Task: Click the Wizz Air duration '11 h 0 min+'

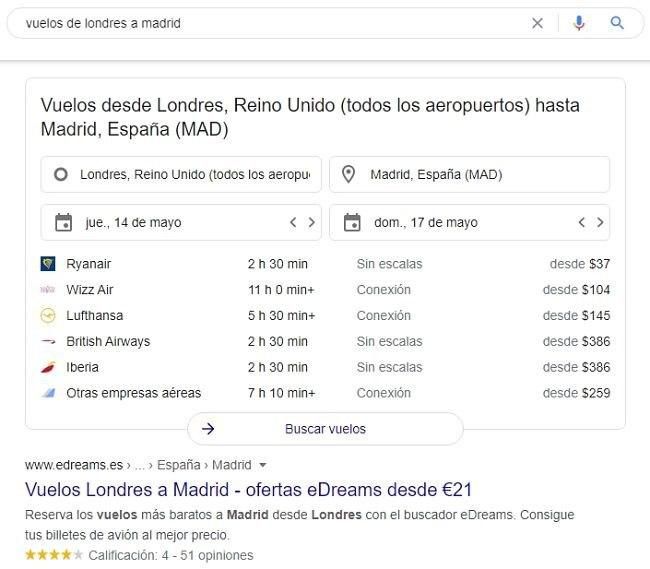Action: (x=281, y=290)
